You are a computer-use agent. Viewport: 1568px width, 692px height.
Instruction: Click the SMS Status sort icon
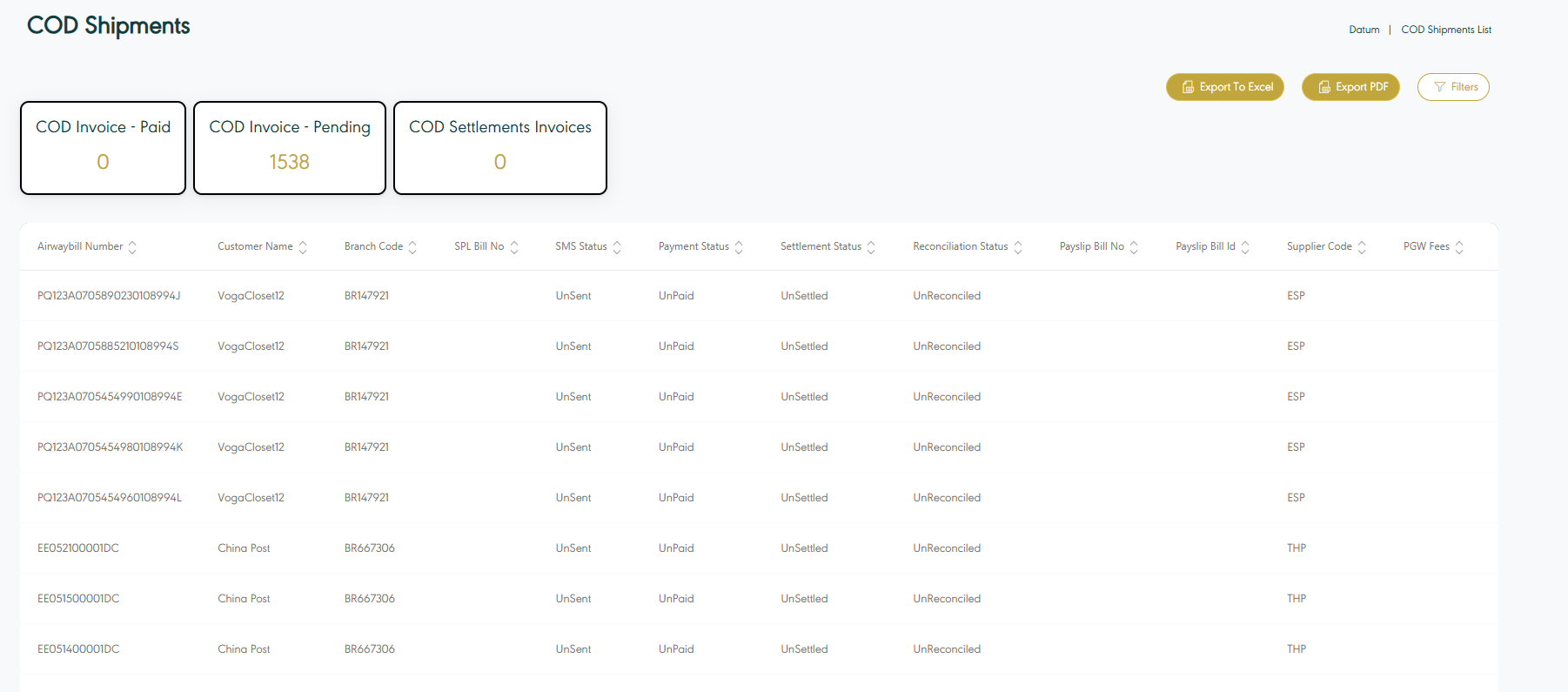[617, 247]
